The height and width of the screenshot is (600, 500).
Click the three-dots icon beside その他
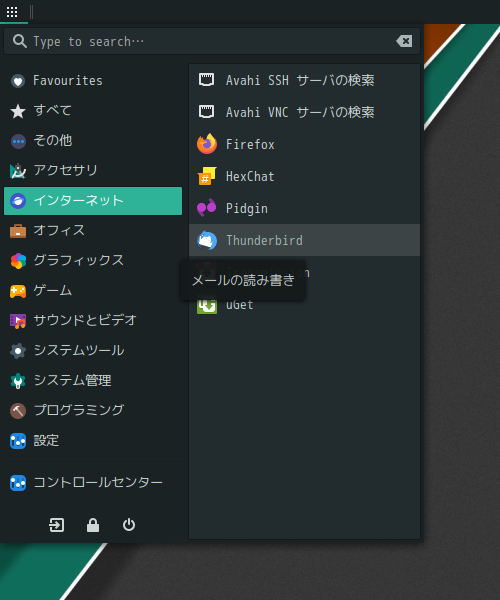coord(18,141)
